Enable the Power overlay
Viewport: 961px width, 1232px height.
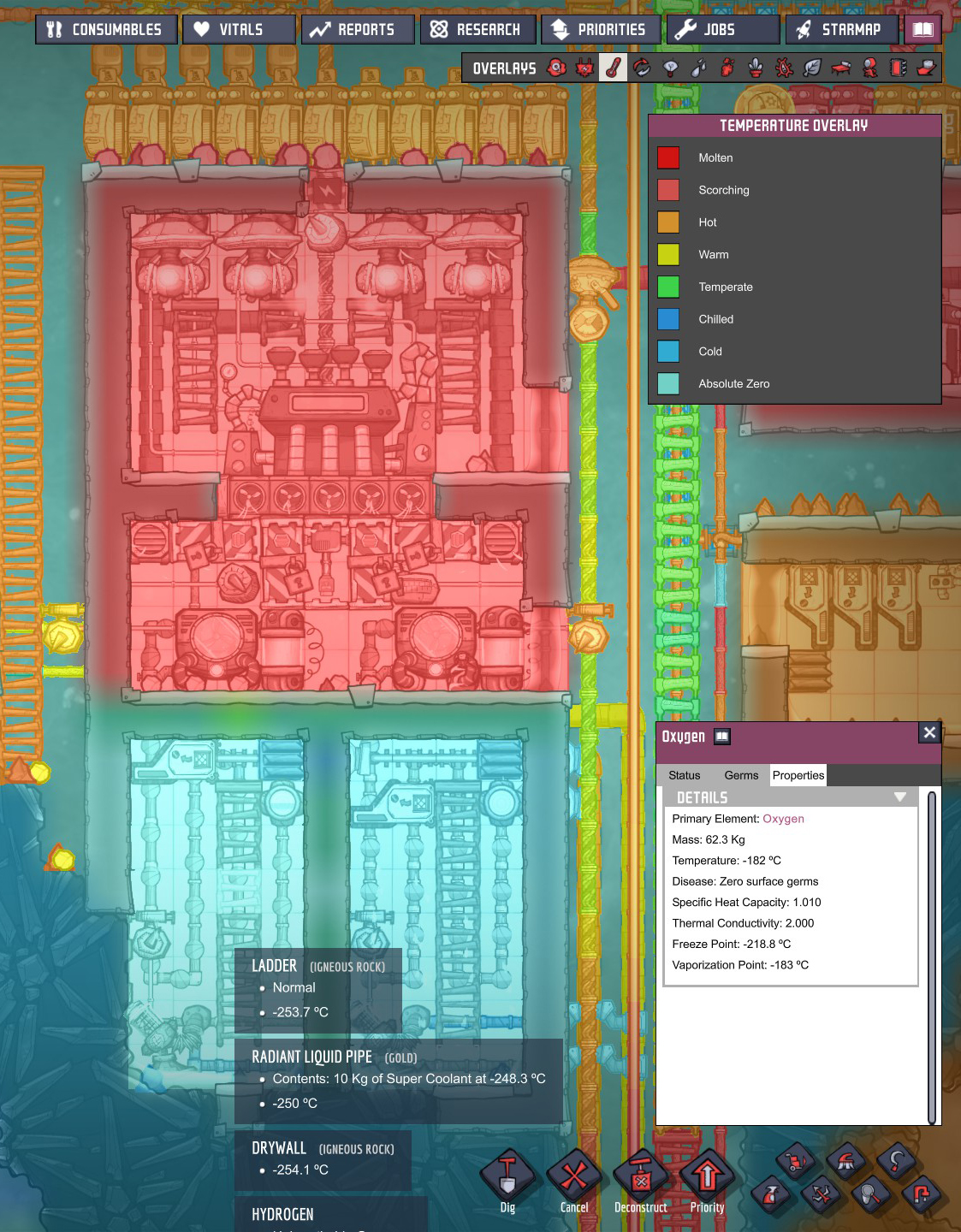pos(584,68)
